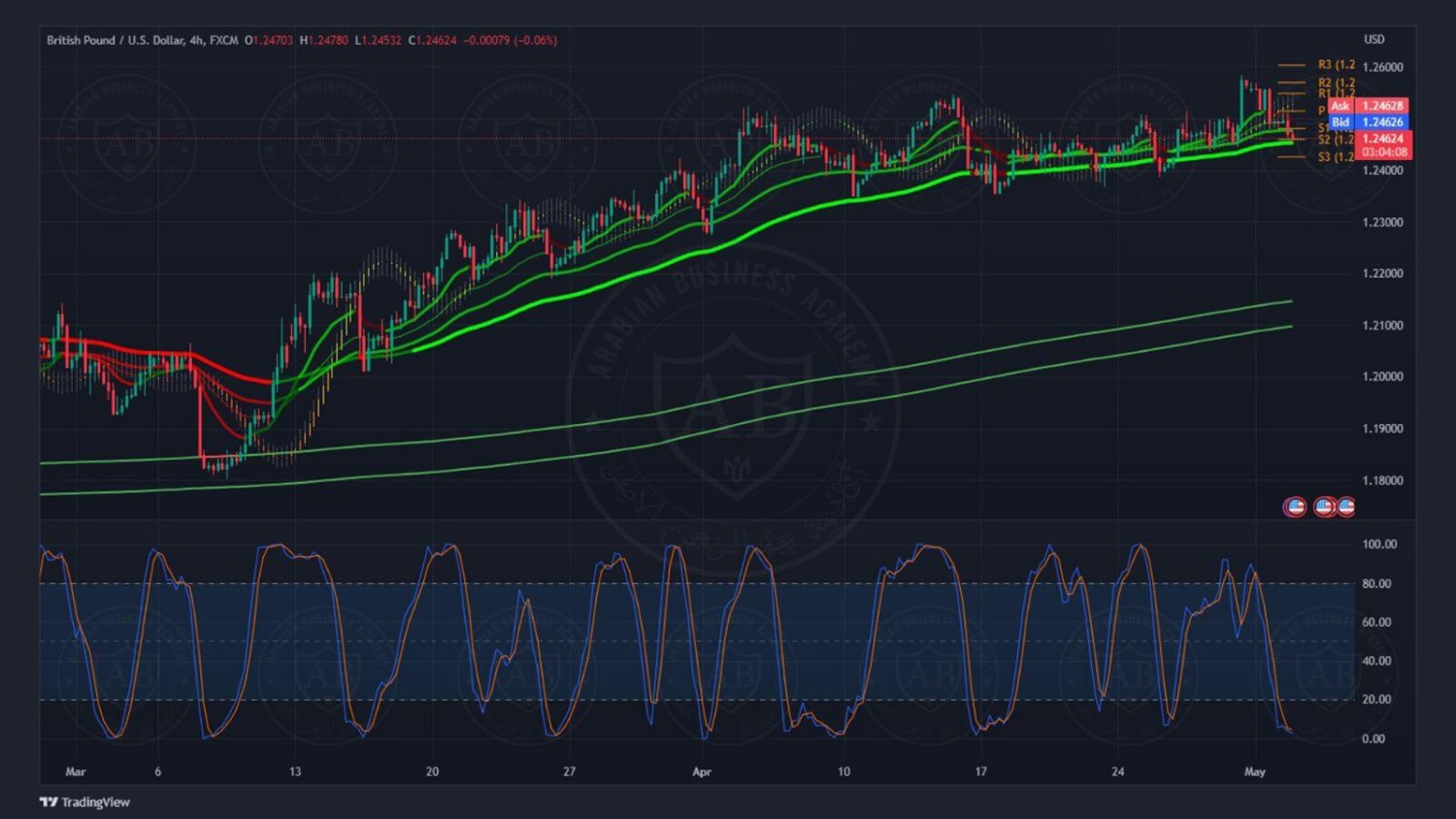Click the Mar date on time axis

tap(76, 772)
